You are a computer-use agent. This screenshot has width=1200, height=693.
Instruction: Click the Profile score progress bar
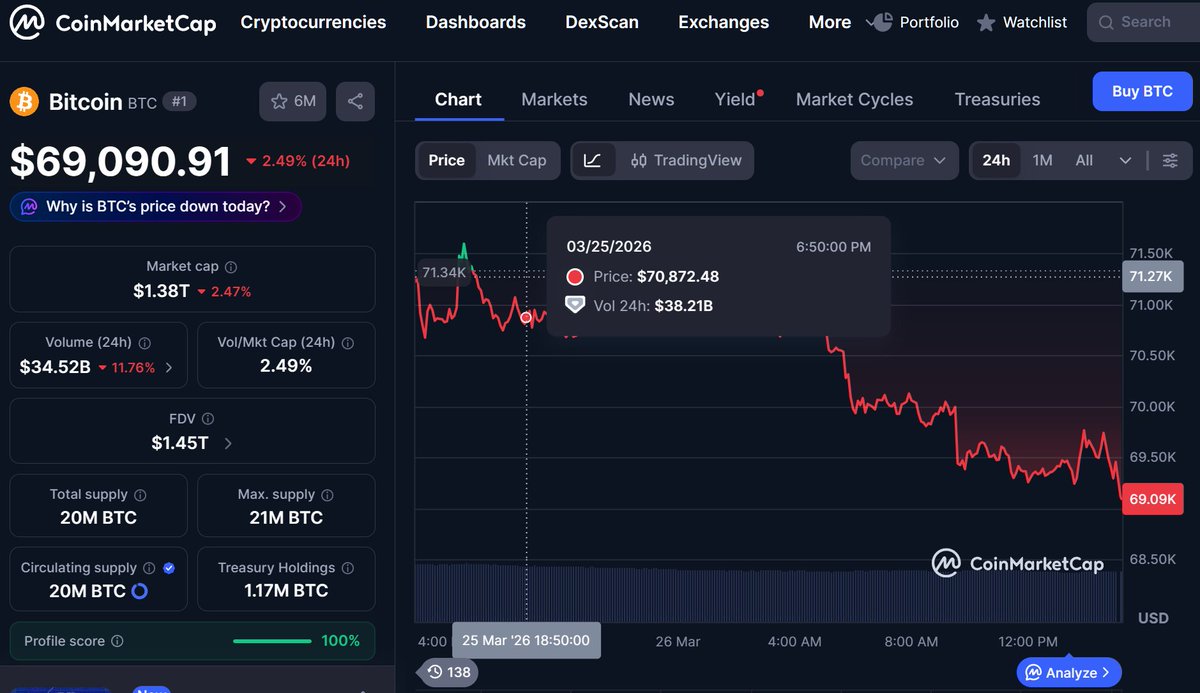pyautogui.click(x=270, y=641)
